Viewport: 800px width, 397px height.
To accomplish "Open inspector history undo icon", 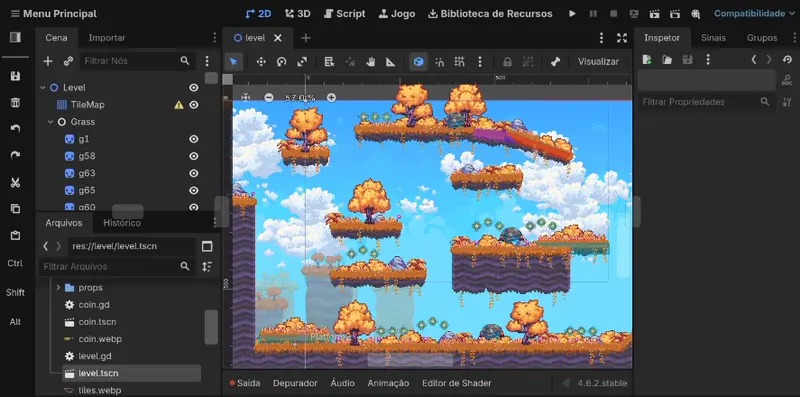I will [787, 60].
